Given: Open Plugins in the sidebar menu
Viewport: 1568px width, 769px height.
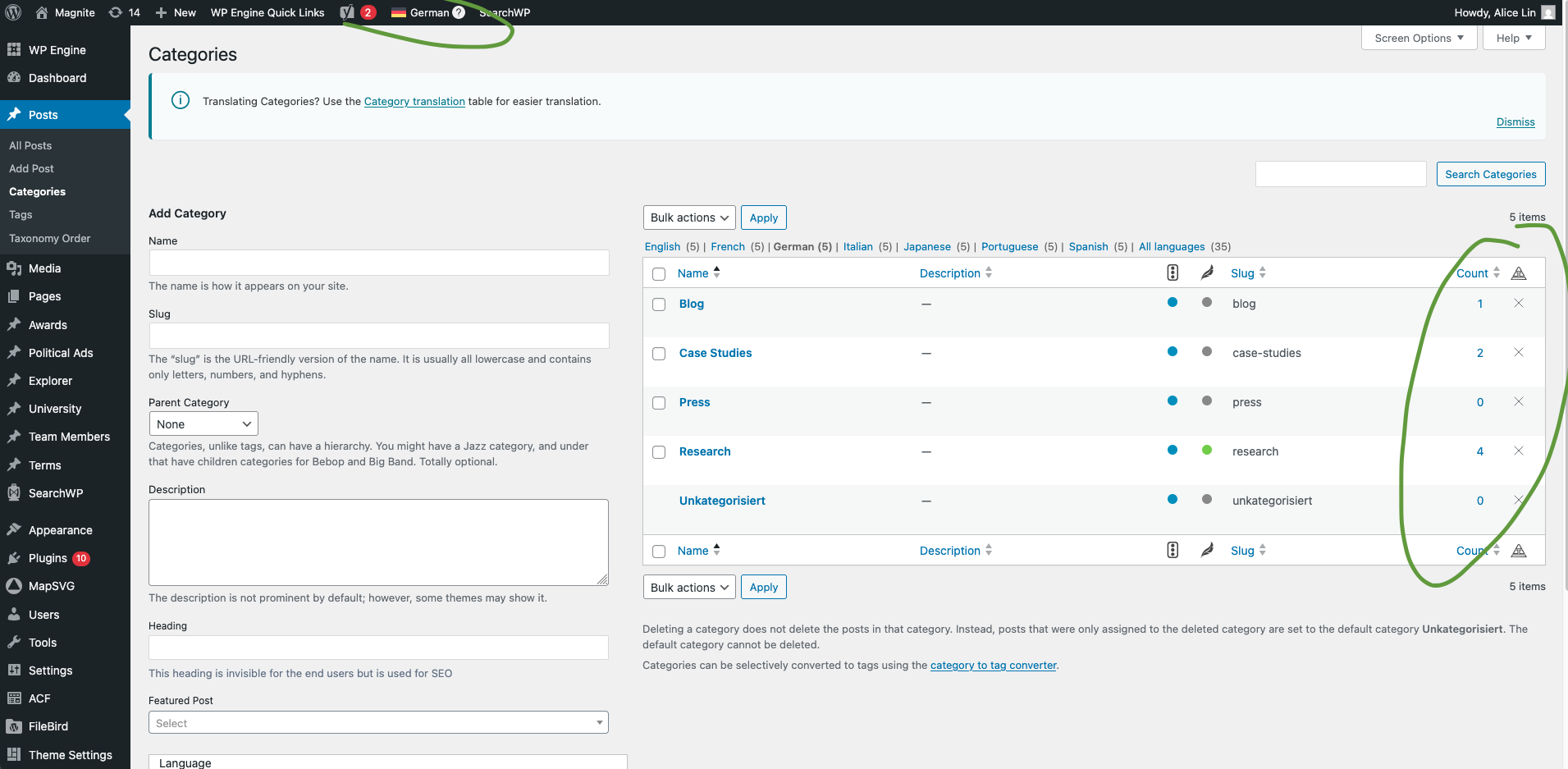Looking at the screenshot, I should [x=48, y=558].
